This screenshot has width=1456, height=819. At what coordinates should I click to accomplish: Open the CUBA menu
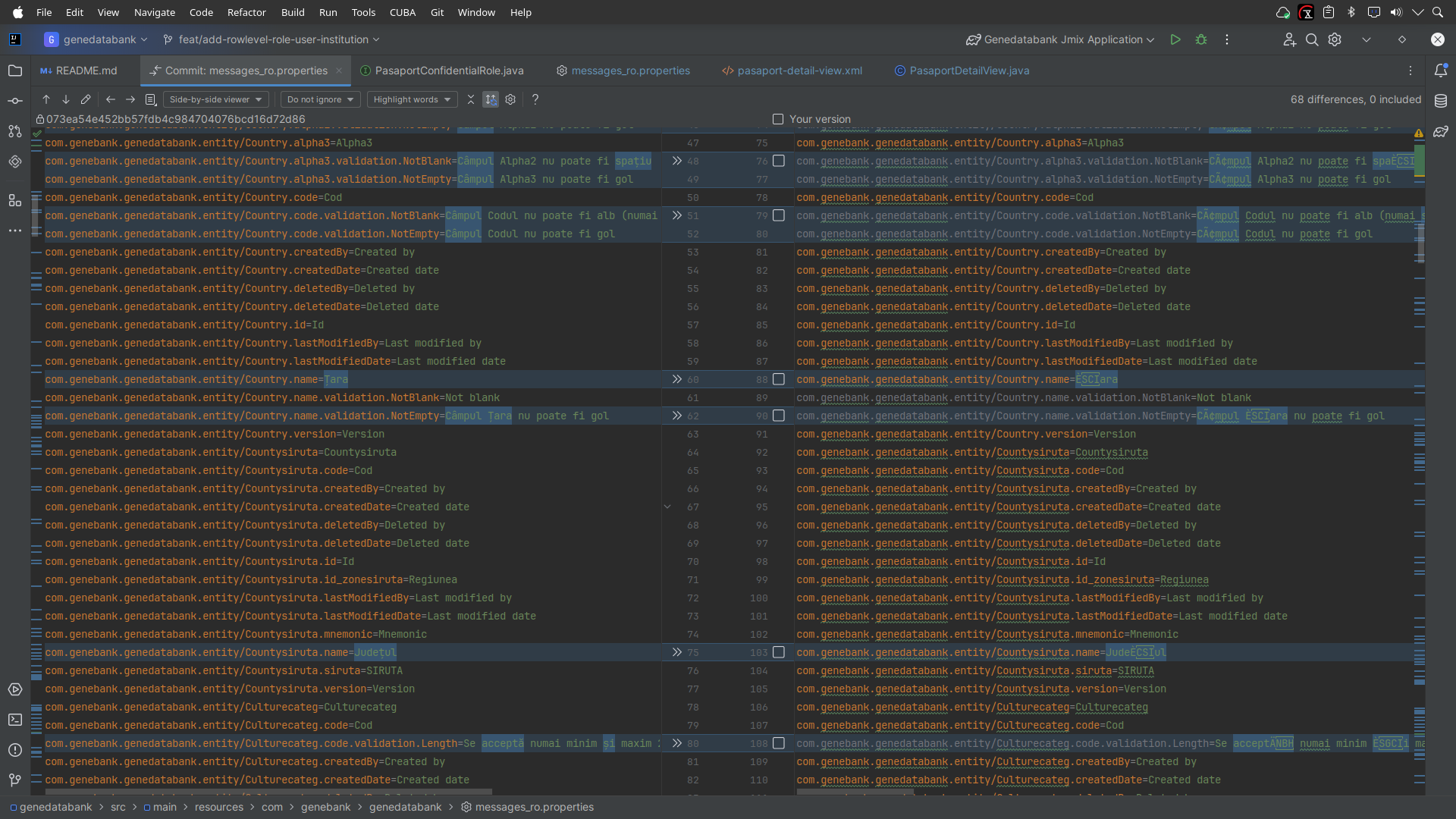(403, 12)
